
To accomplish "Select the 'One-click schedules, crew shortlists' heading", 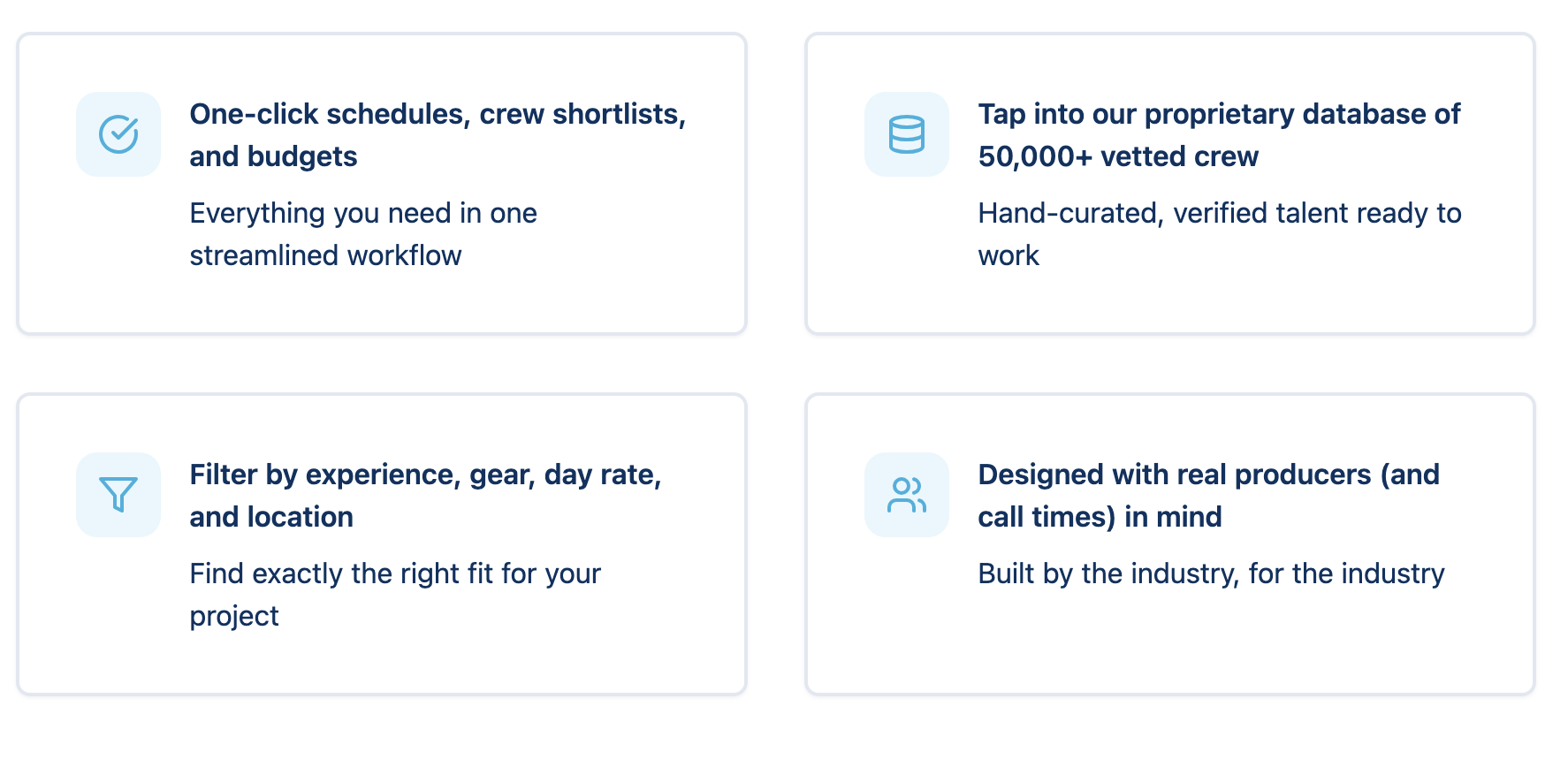I will (x=438, y=114).
